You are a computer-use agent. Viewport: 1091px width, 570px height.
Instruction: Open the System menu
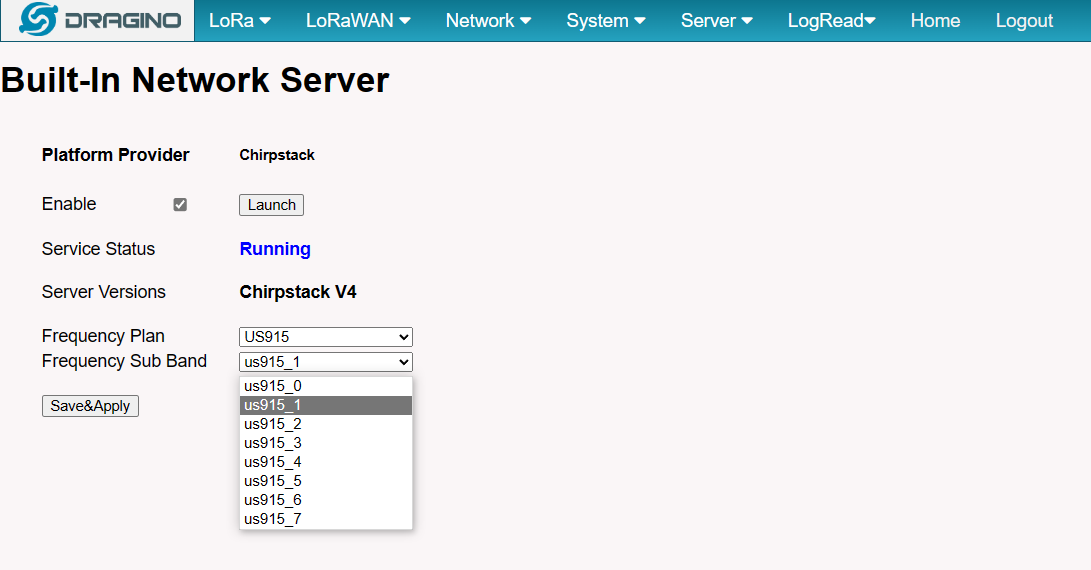[605, 21]
